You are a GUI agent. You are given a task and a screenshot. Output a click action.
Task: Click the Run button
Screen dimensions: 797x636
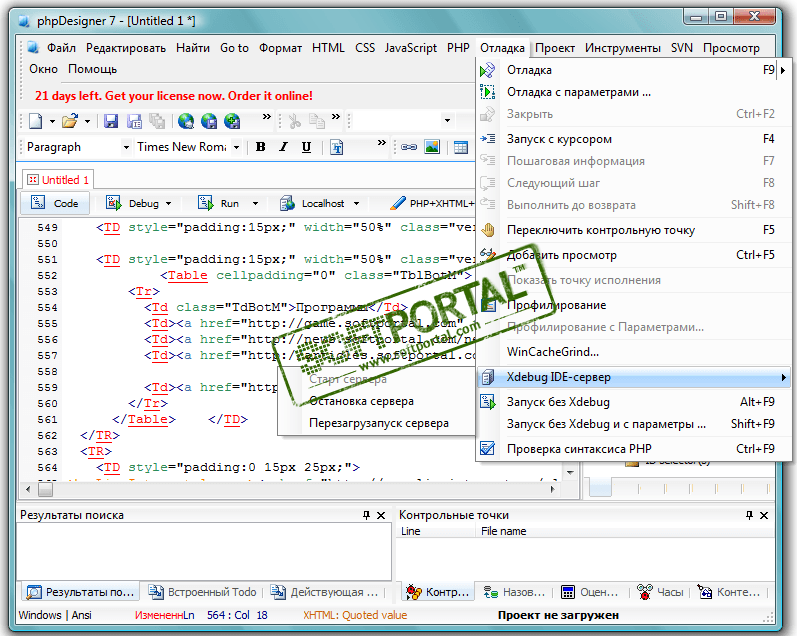pos(220,203)
